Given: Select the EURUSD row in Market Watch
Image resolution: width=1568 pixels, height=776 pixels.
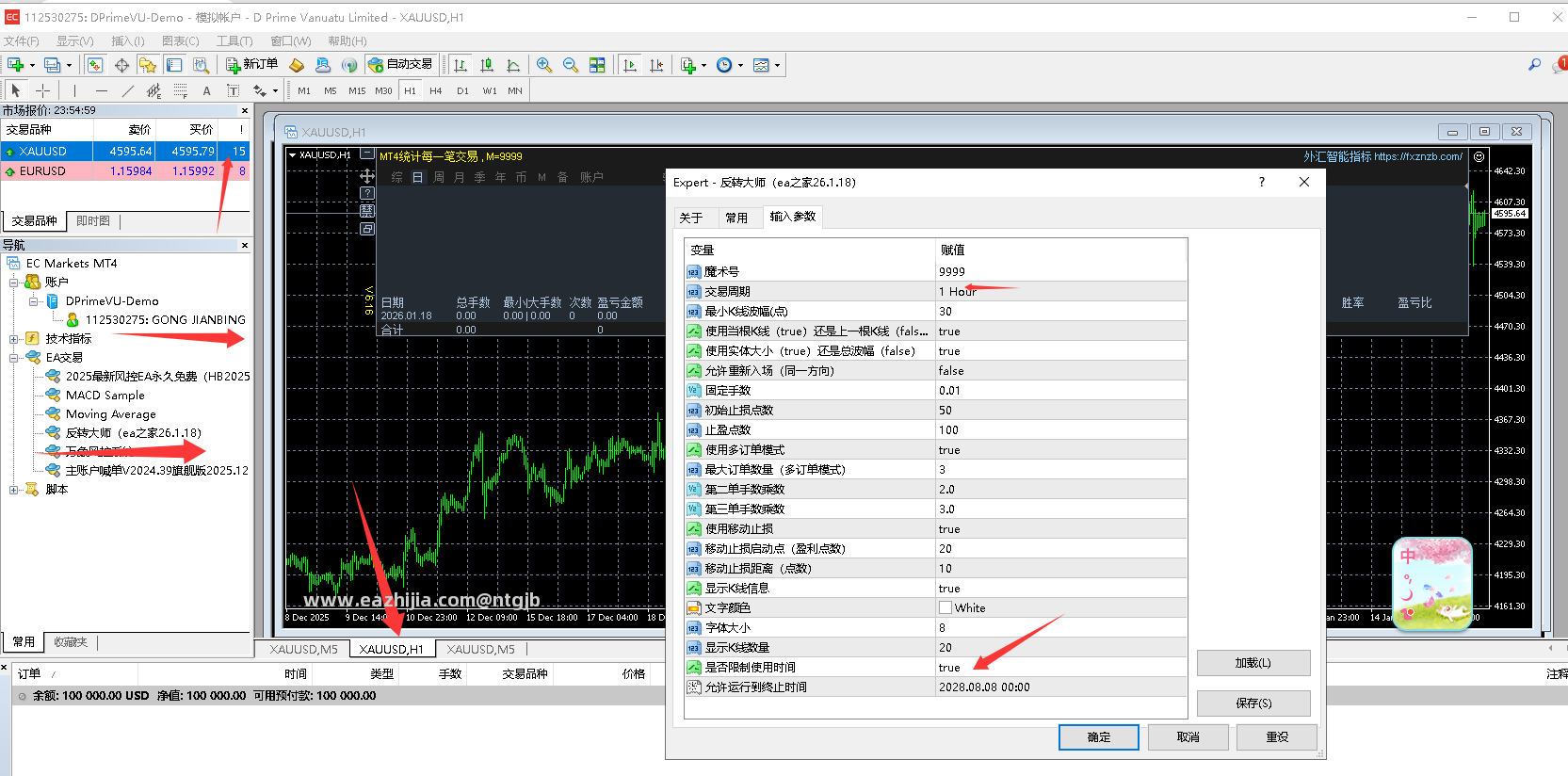Looking at the screenshot, I should pos(125,170).
